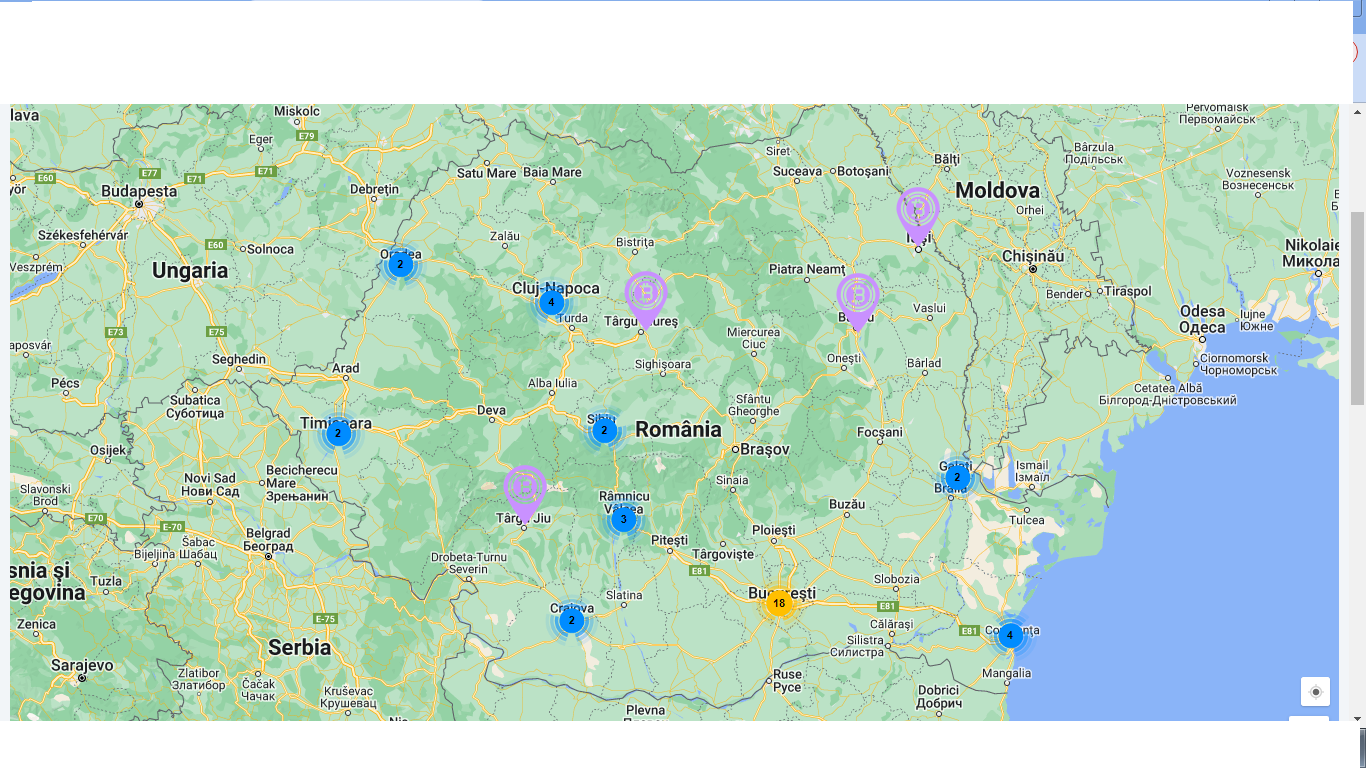This screenshot has width=1366, height=768.
Task: Select the Bitcoin pin near Bacău
Action: pos(858,301)
